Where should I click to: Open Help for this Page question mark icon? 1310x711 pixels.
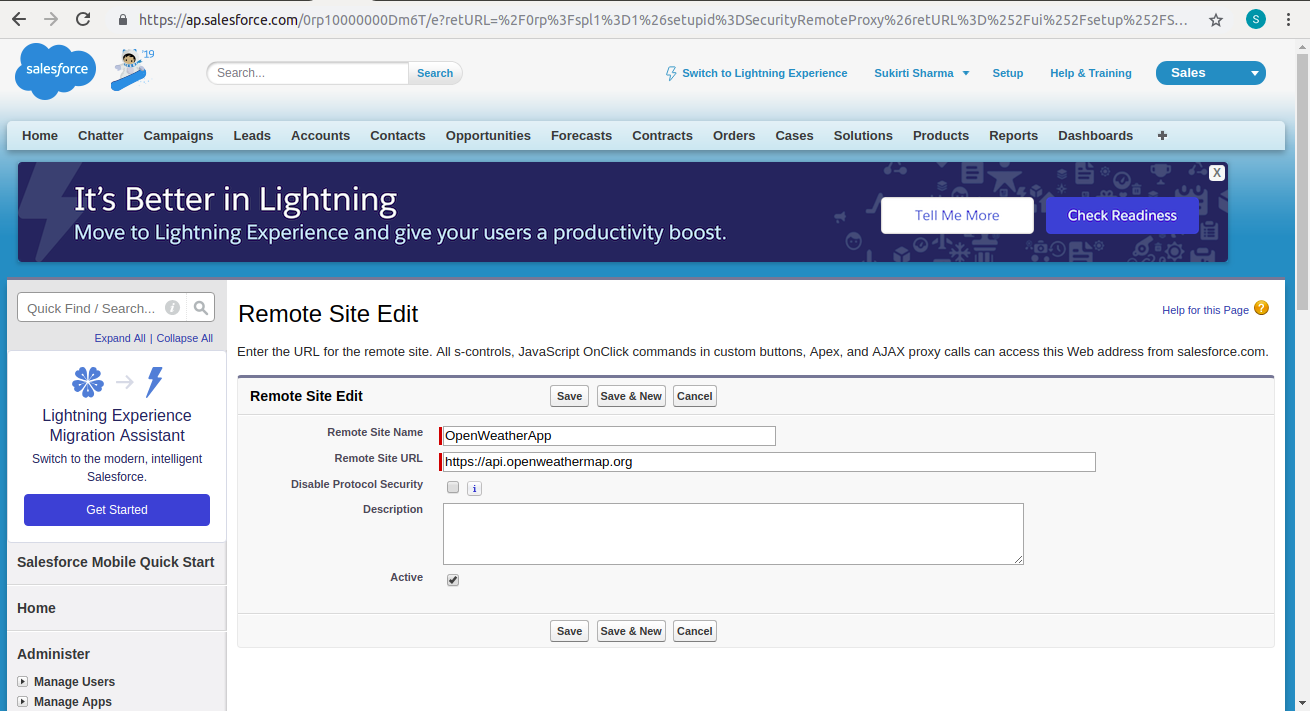[1261, 308]
